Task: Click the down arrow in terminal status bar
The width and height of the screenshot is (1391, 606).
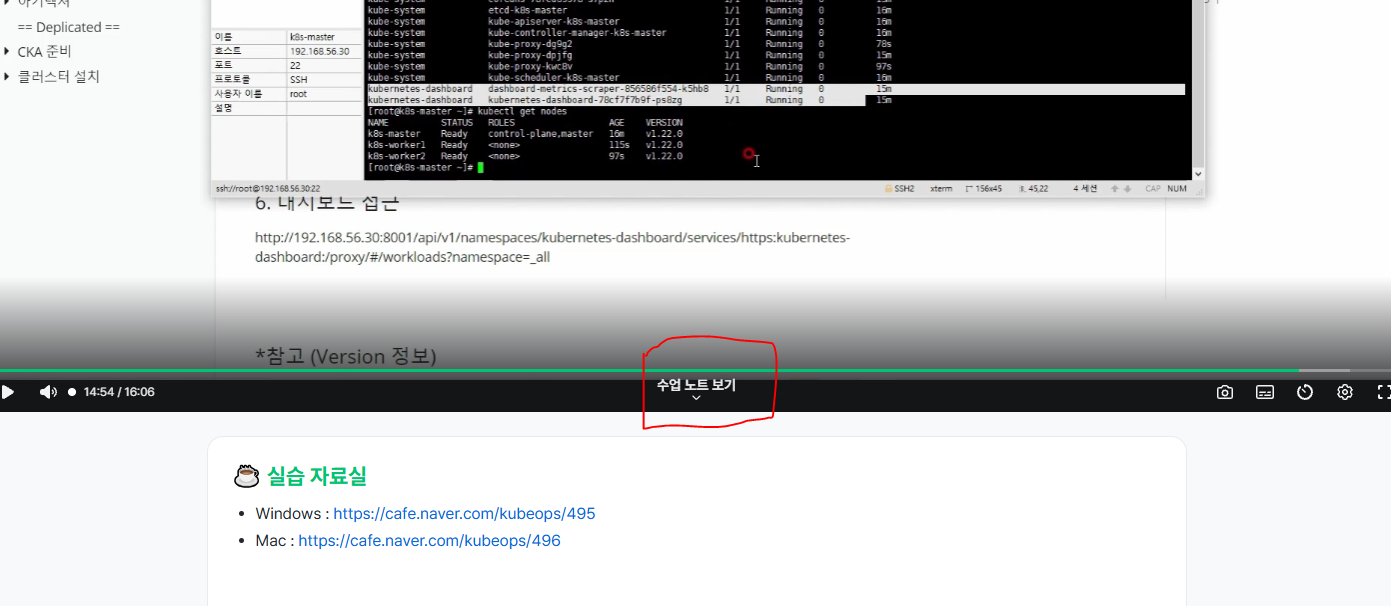Action: click(1127, 188)
